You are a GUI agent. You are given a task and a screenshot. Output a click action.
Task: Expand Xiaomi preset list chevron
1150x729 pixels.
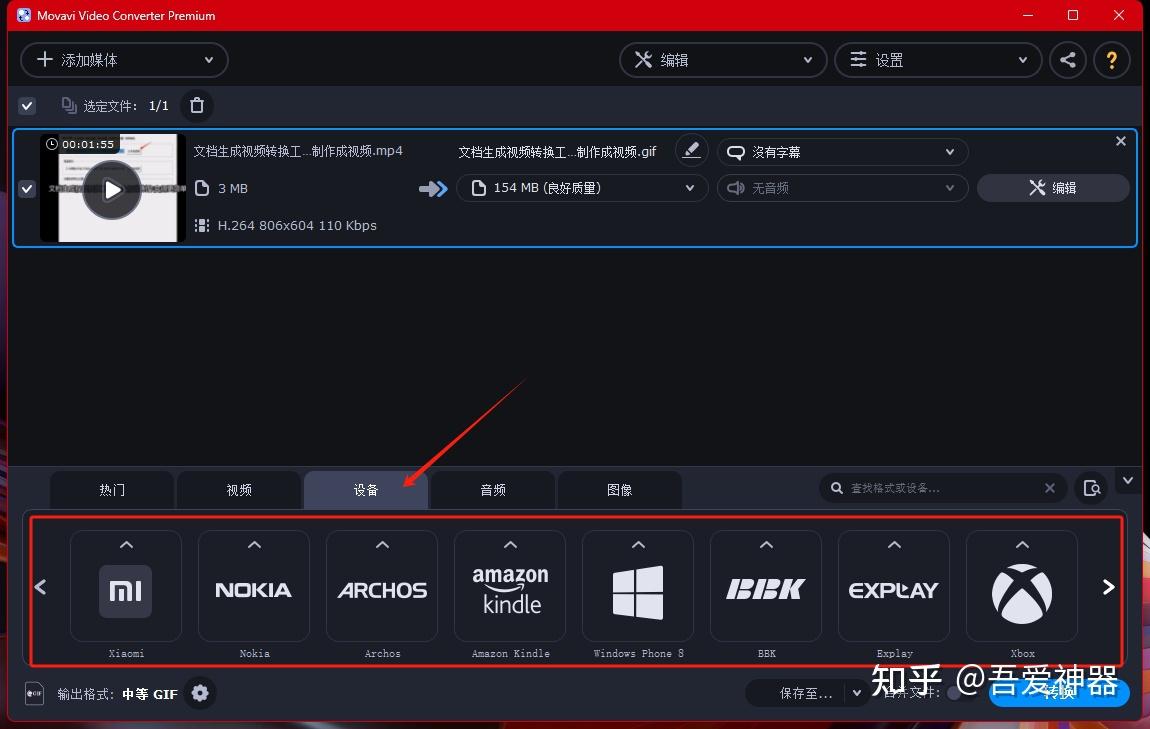tap(126, 545)
